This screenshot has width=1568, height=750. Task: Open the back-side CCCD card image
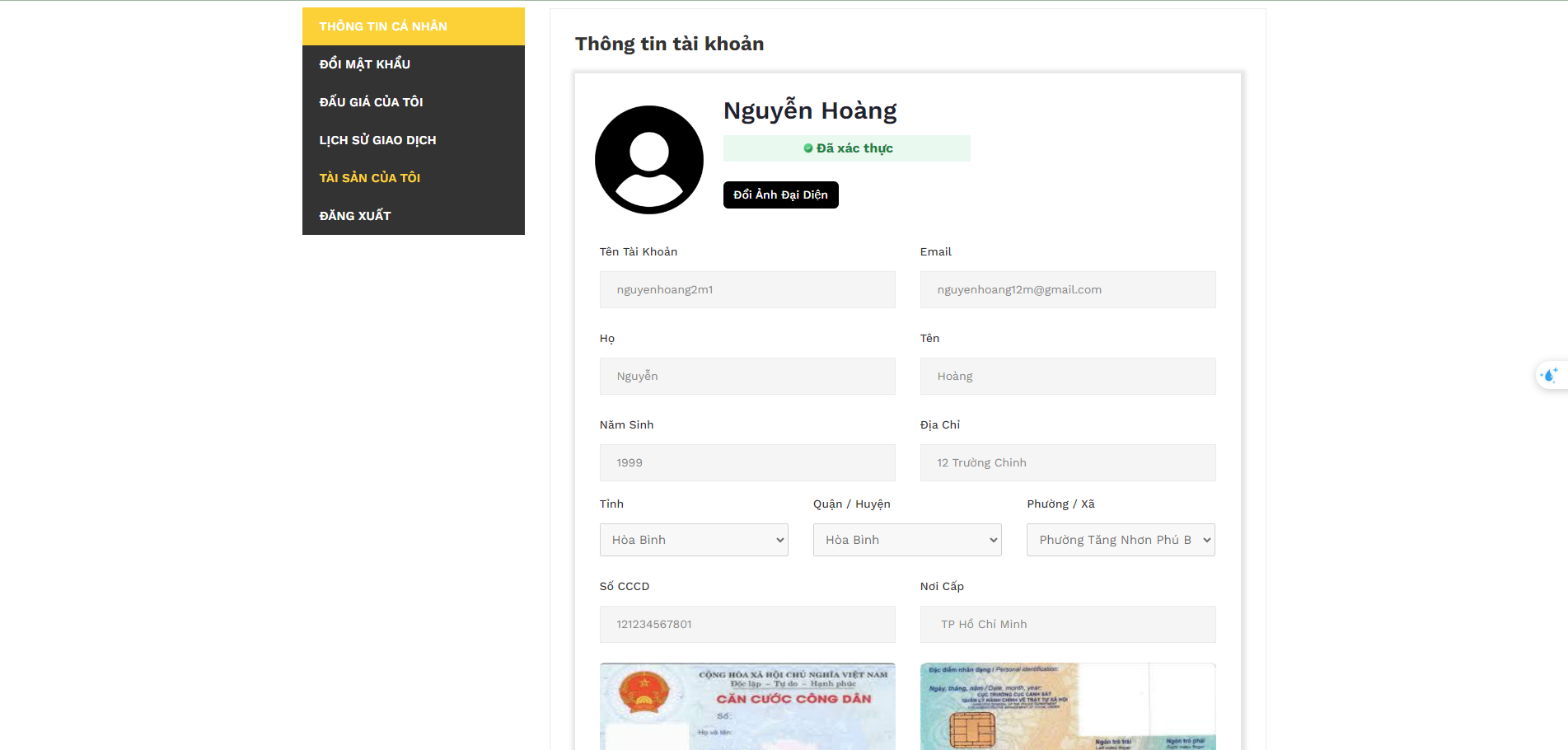click(x=1068, y=706)
